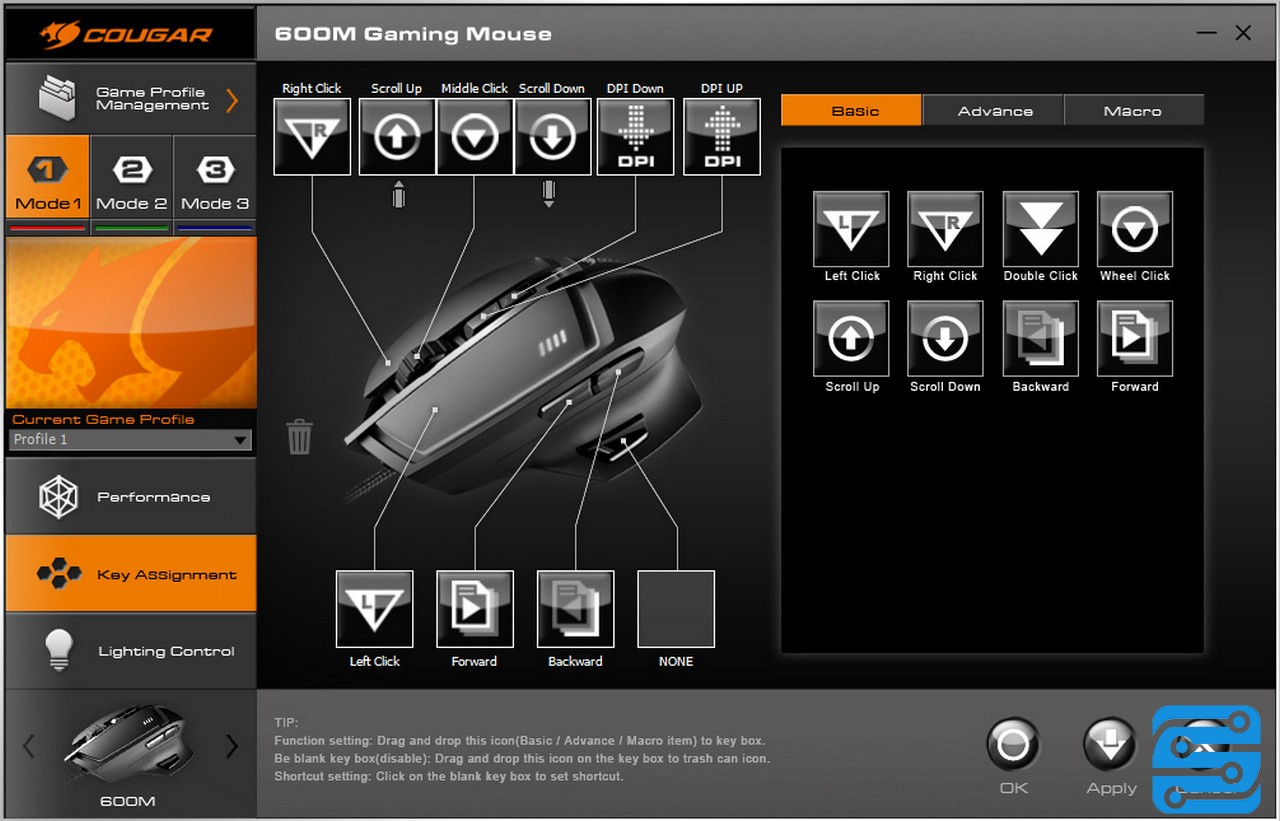Select the Scroll Up key box above the mouse

coord(397,137)
